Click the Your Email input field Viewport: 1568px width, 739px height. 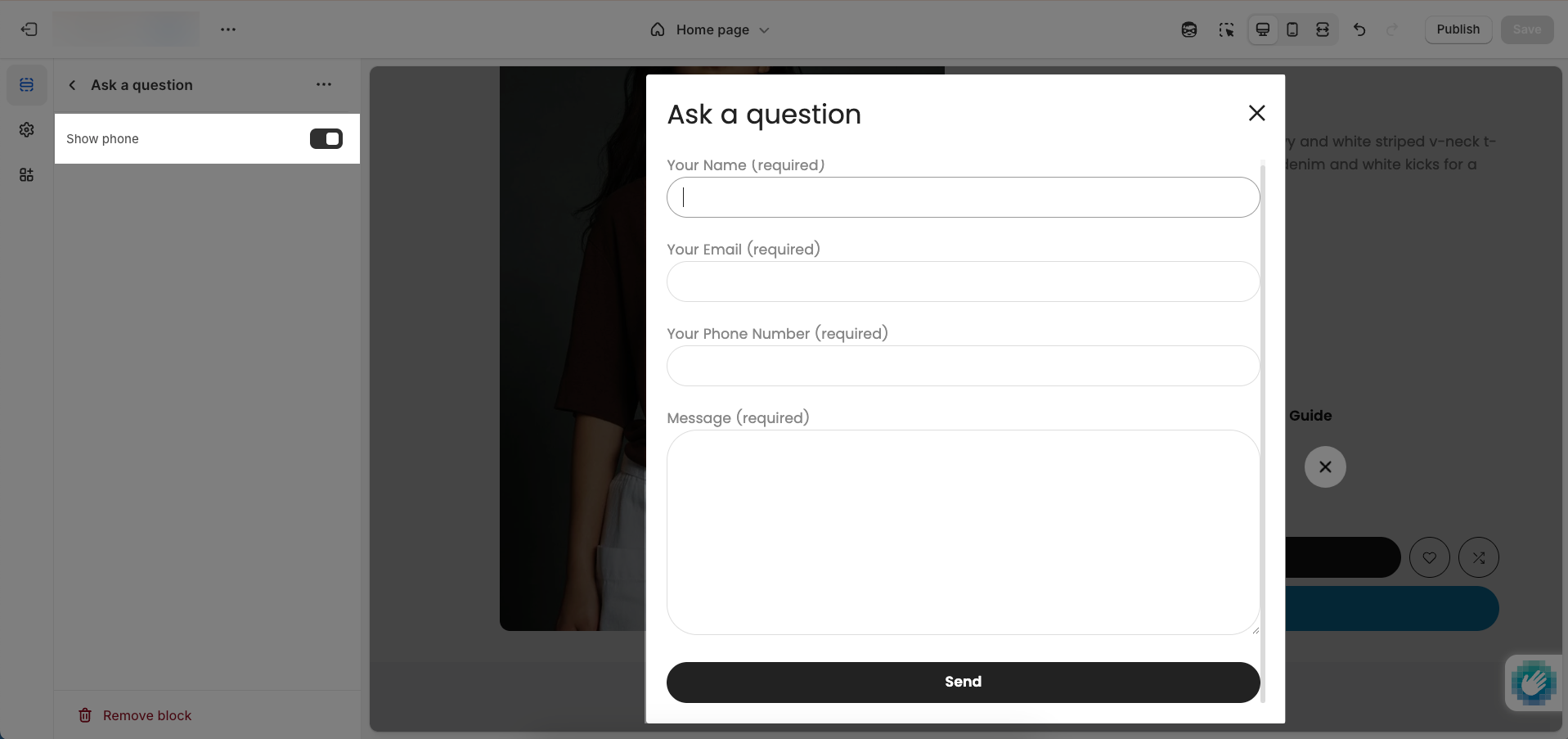coord(963,282)
